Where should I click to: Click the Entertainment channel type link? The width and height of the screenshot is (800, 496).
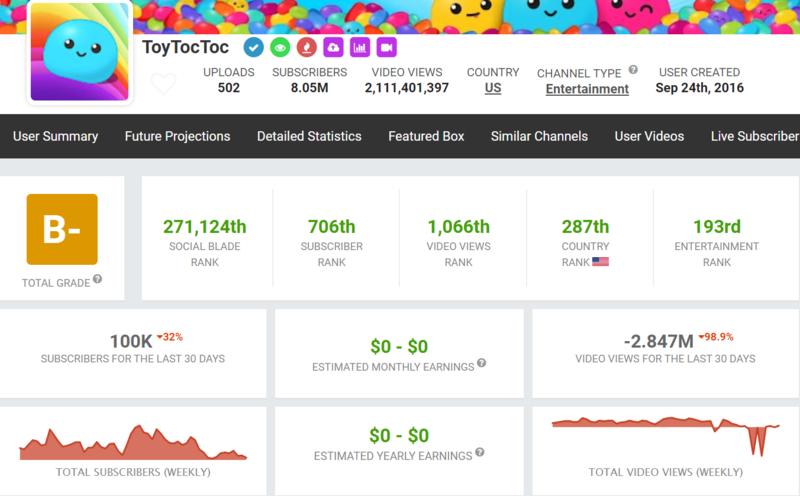coord(587,89)
